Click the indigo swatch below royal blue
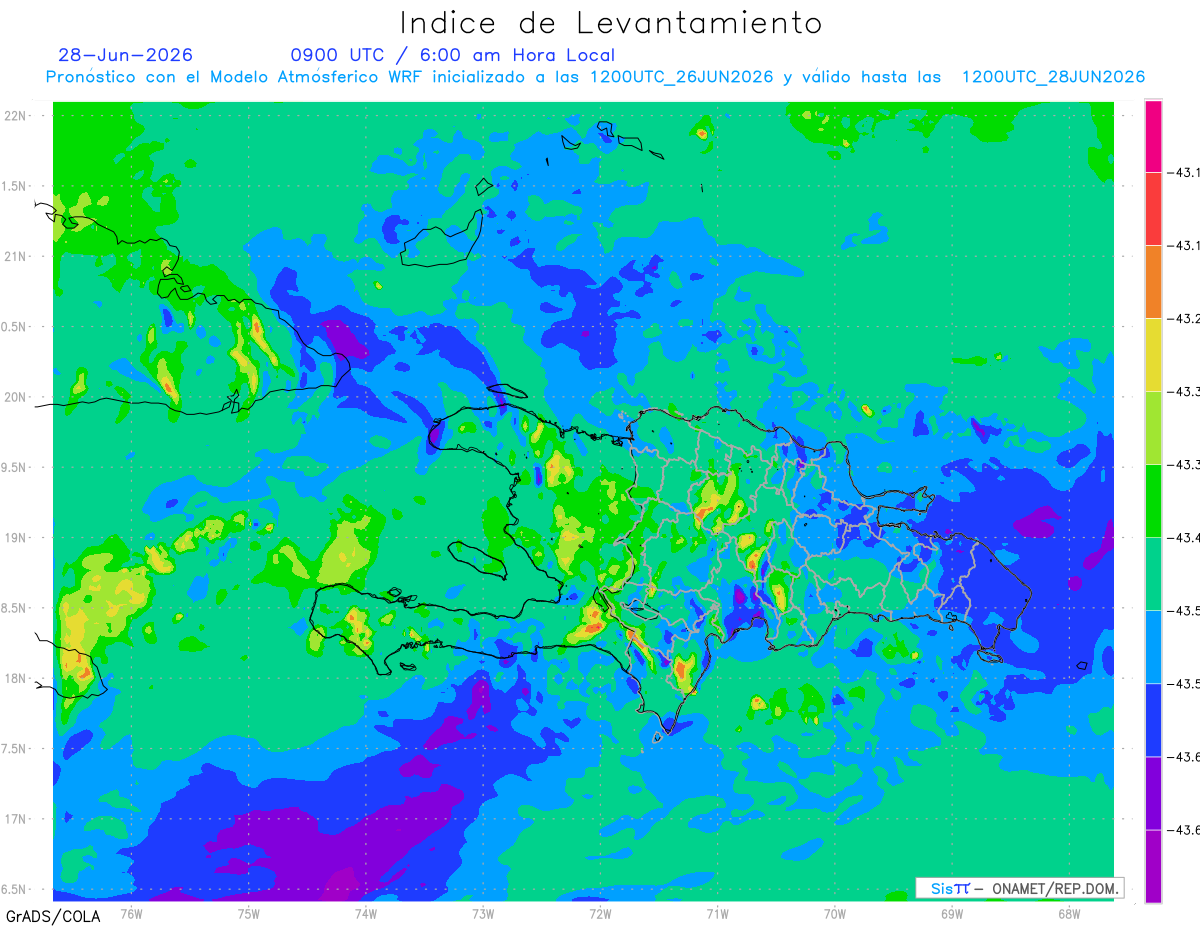 1153,793
